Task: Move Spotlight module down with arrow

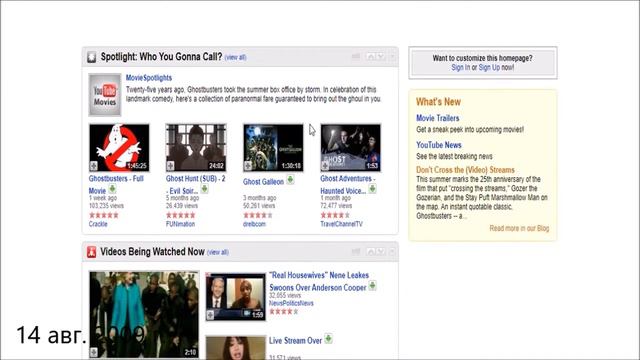Action: tap(380, 57)
